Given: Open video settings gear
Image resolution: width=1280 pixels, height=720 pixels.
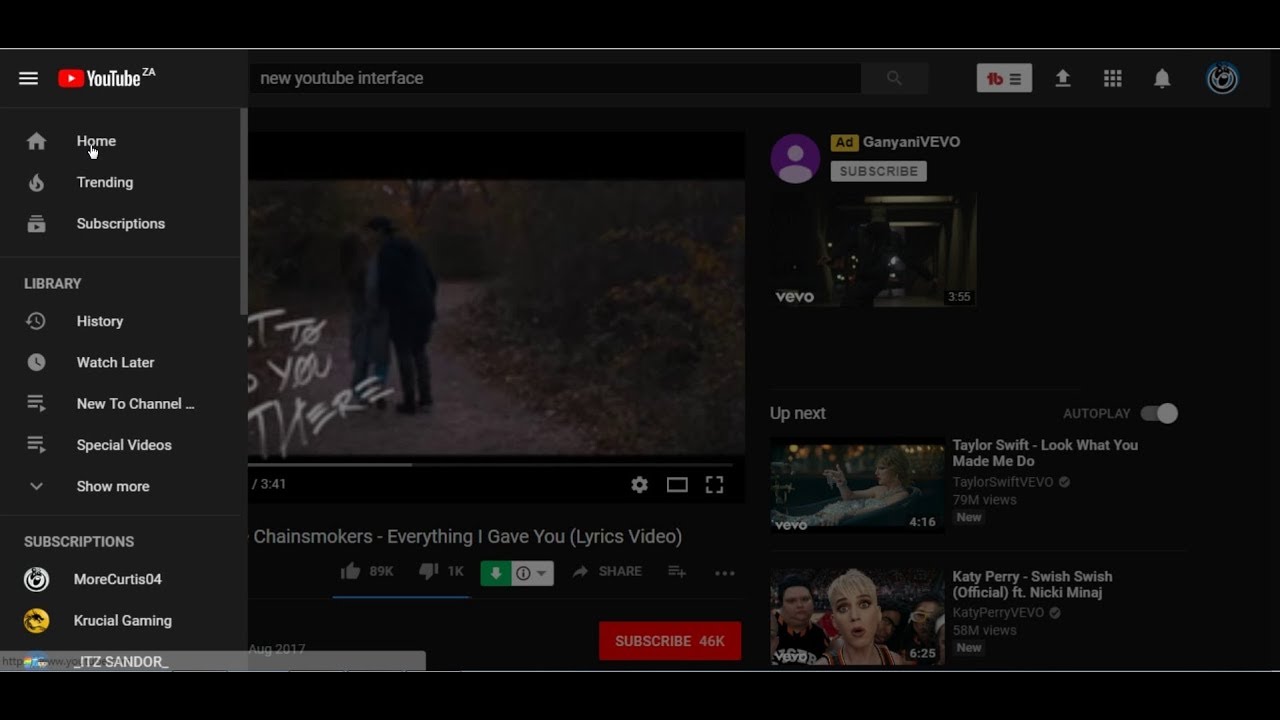Looking at the screenshot, I should pyautogui.click(x=639, y=485).
